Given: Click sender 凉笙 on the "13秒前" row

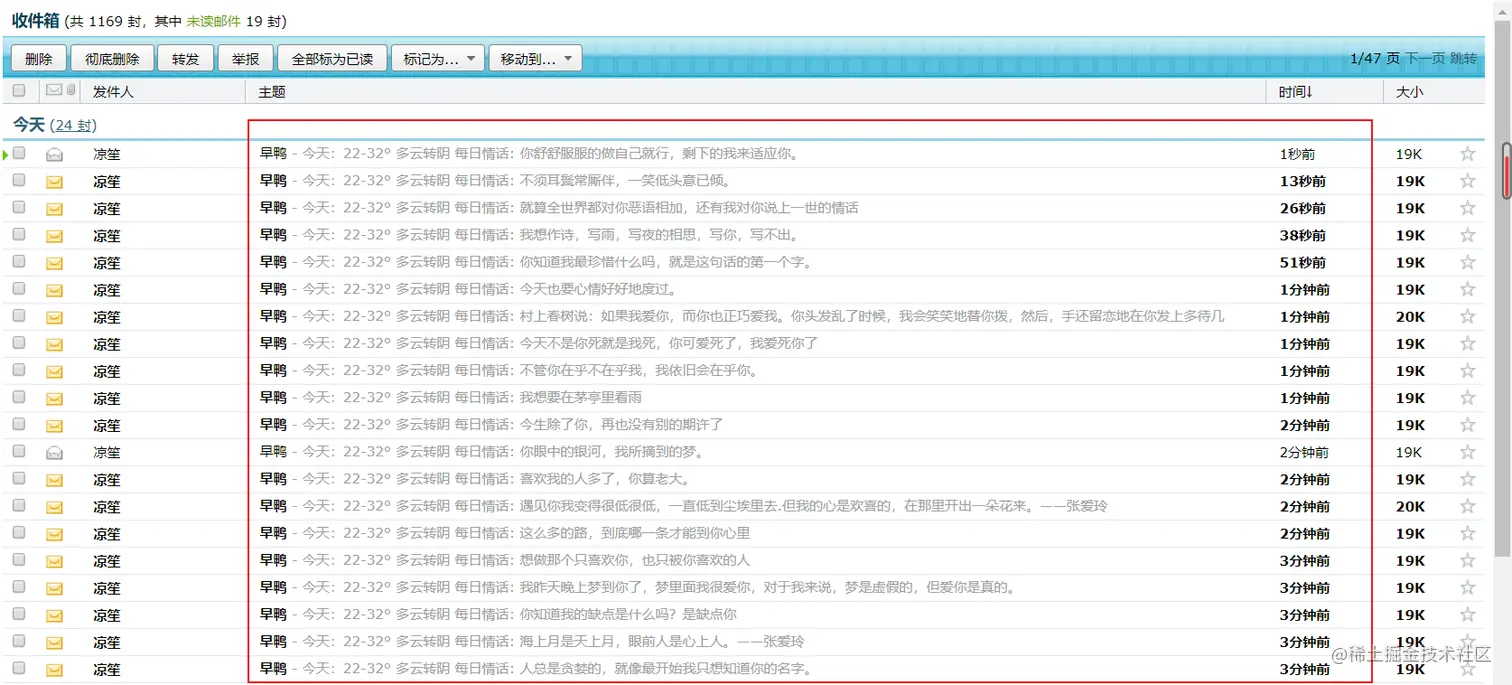Looking at the screenshot, I should pos(107,182).
